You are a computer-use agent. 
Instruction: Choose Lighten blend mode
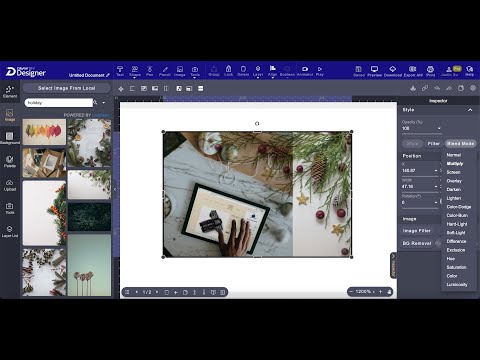tap(454, 198)
